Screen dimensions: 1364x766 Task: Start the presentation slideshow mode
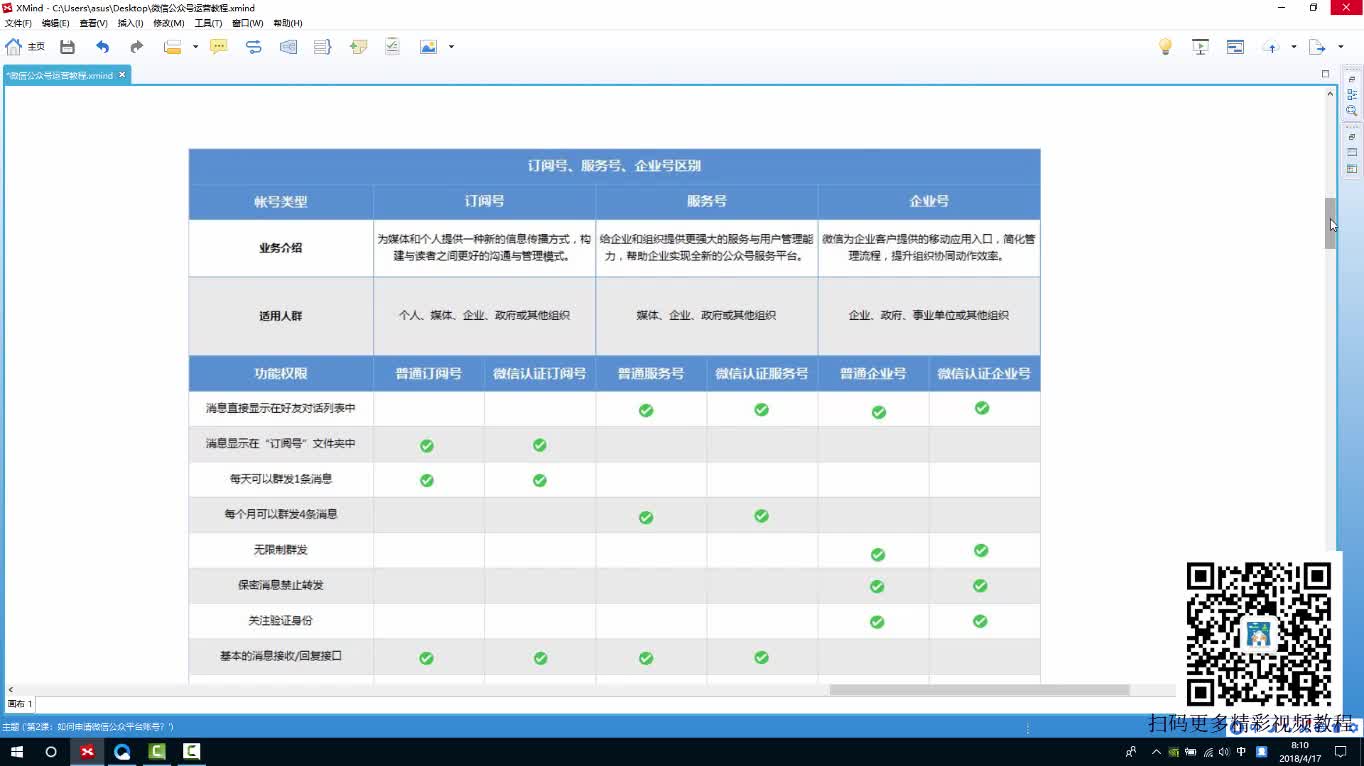[x=1201, y=46]
